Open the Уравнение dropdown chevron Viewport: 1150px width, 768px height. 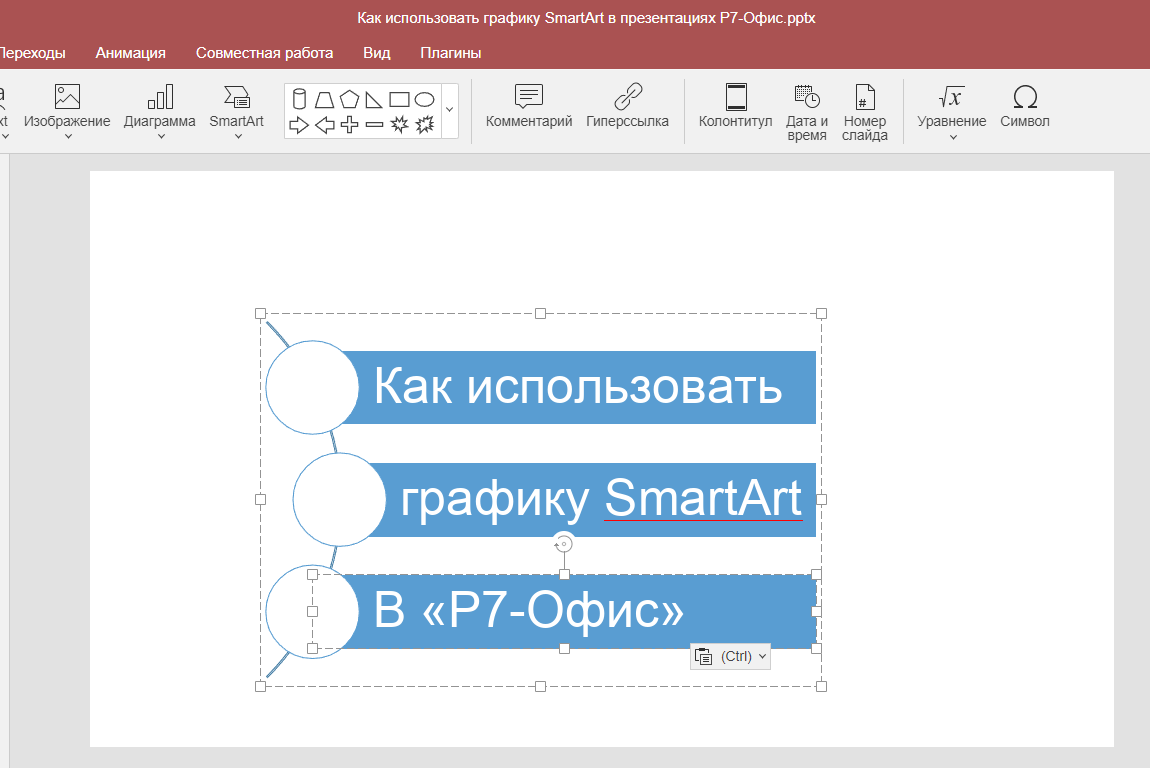pos(953,136)
